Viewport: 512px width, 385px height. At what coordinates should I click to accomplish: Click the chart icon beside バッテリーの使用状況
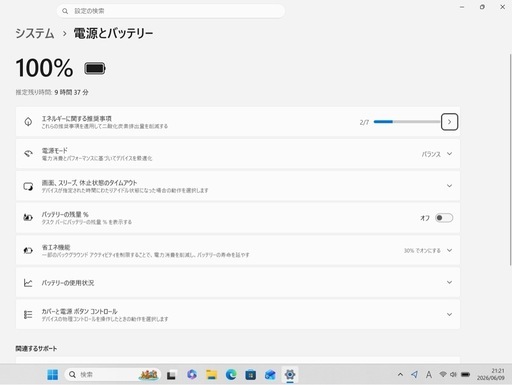coord(28,283)
